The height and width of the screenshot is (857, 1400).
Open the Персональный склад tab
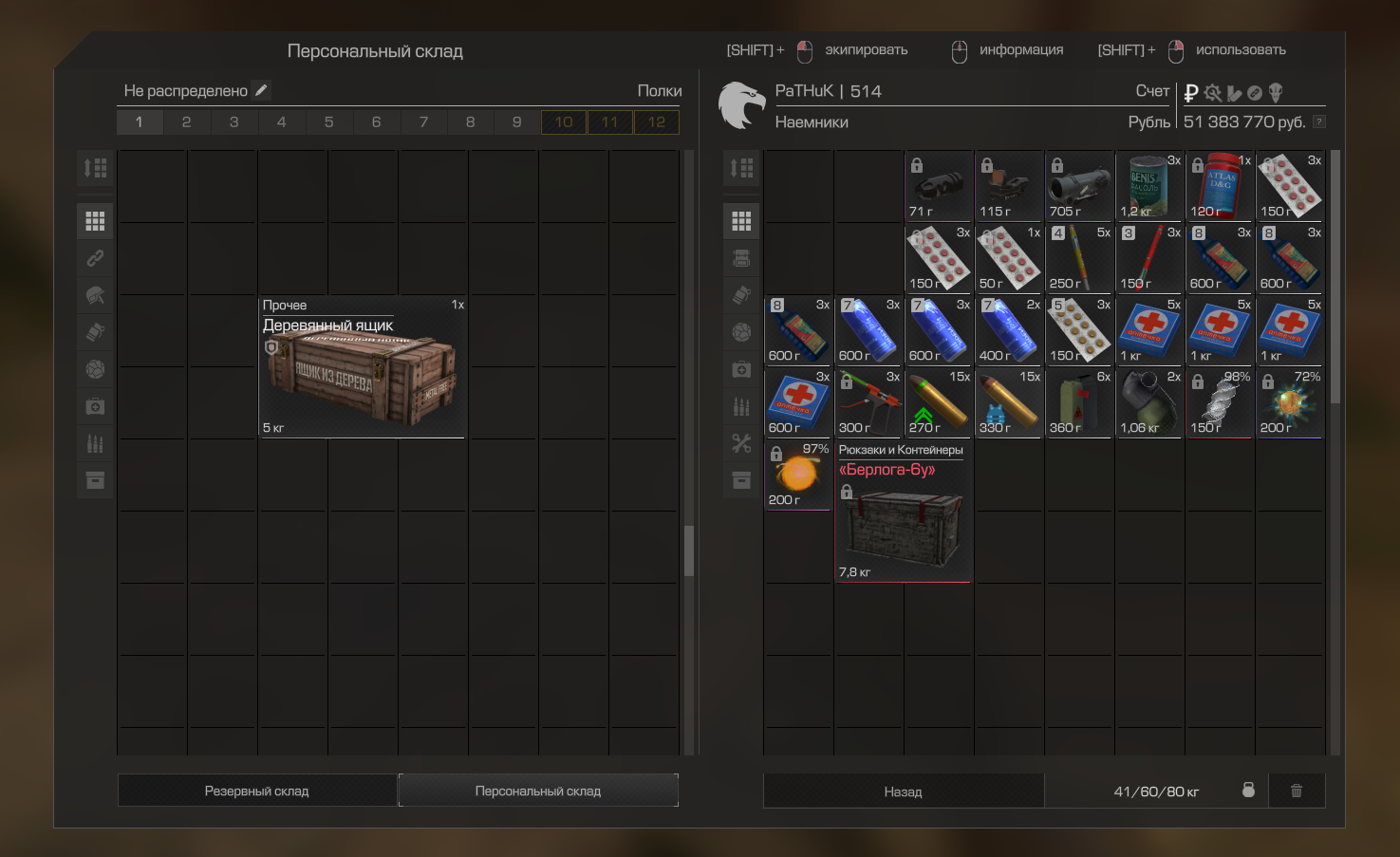point(538,791)
